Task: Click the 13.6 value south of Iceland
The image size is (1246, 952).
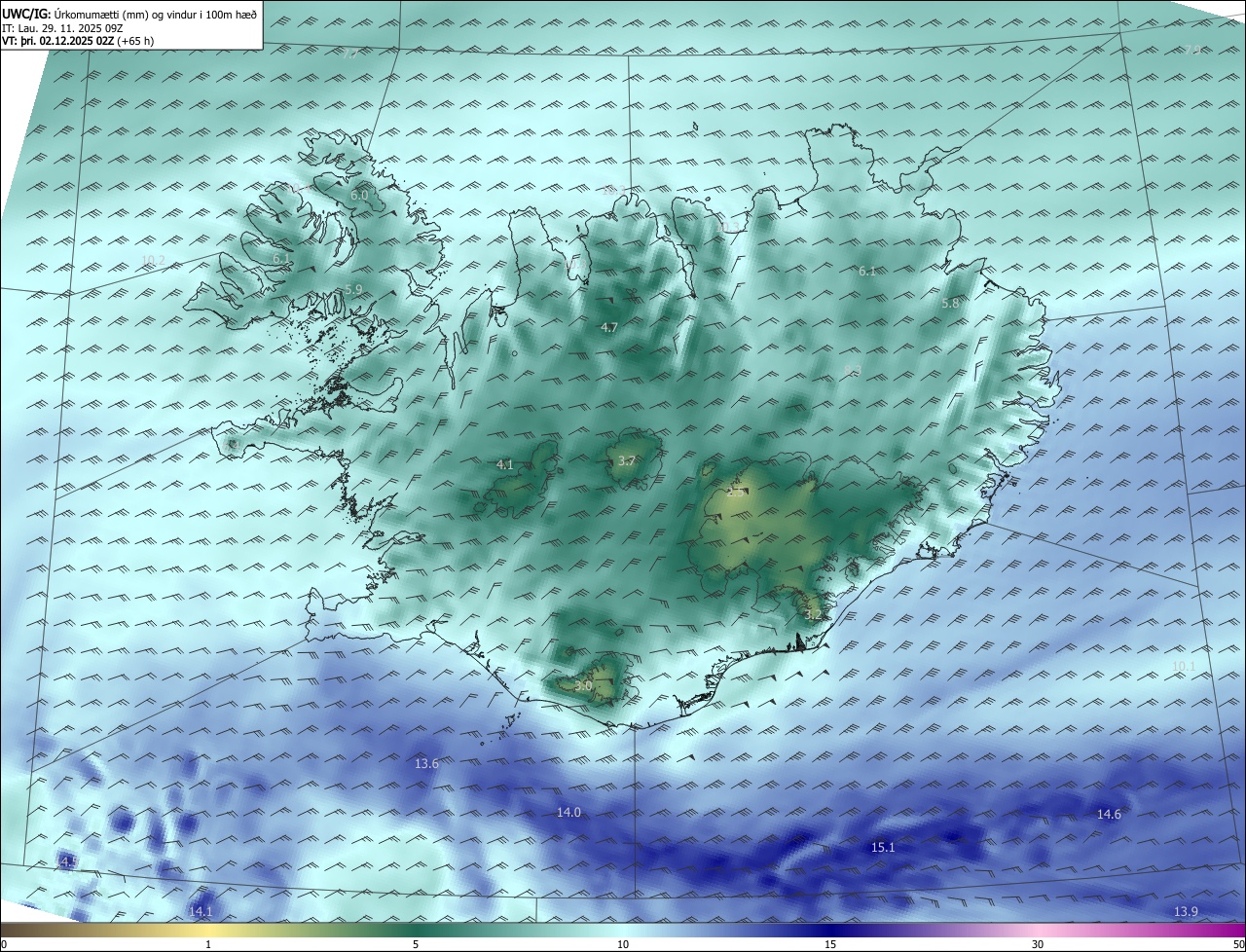Action: pos(426,763)
